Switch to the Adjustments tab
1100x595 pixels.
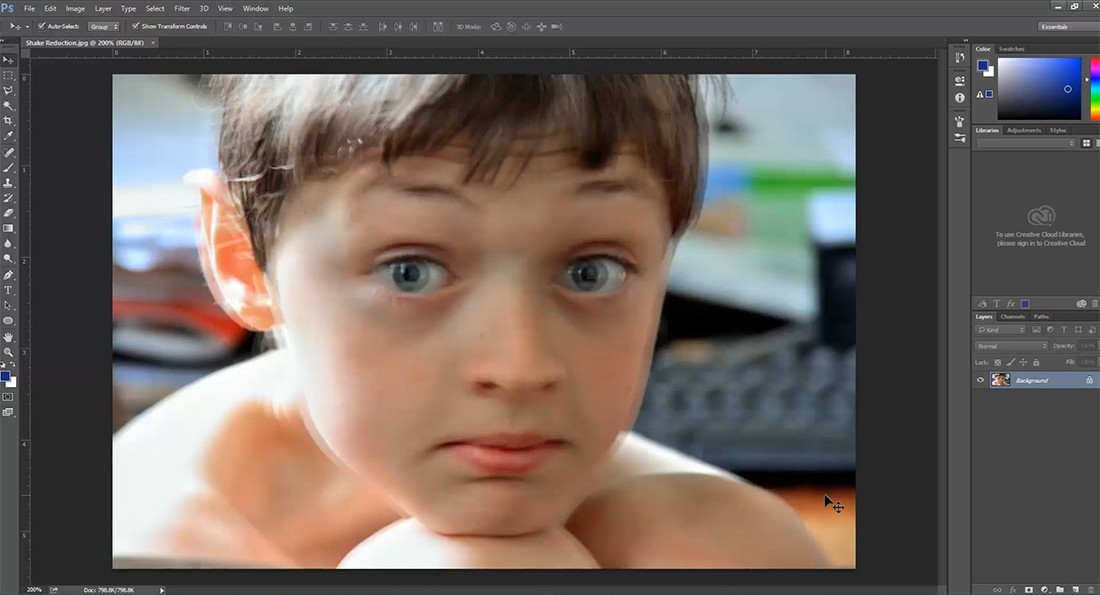(1024, 131)
